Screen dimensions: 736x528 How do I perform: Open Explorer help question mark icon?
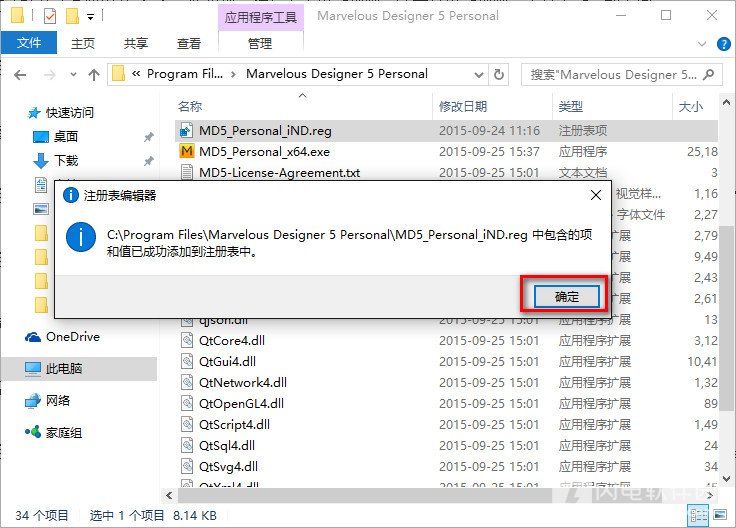(723, 44)
